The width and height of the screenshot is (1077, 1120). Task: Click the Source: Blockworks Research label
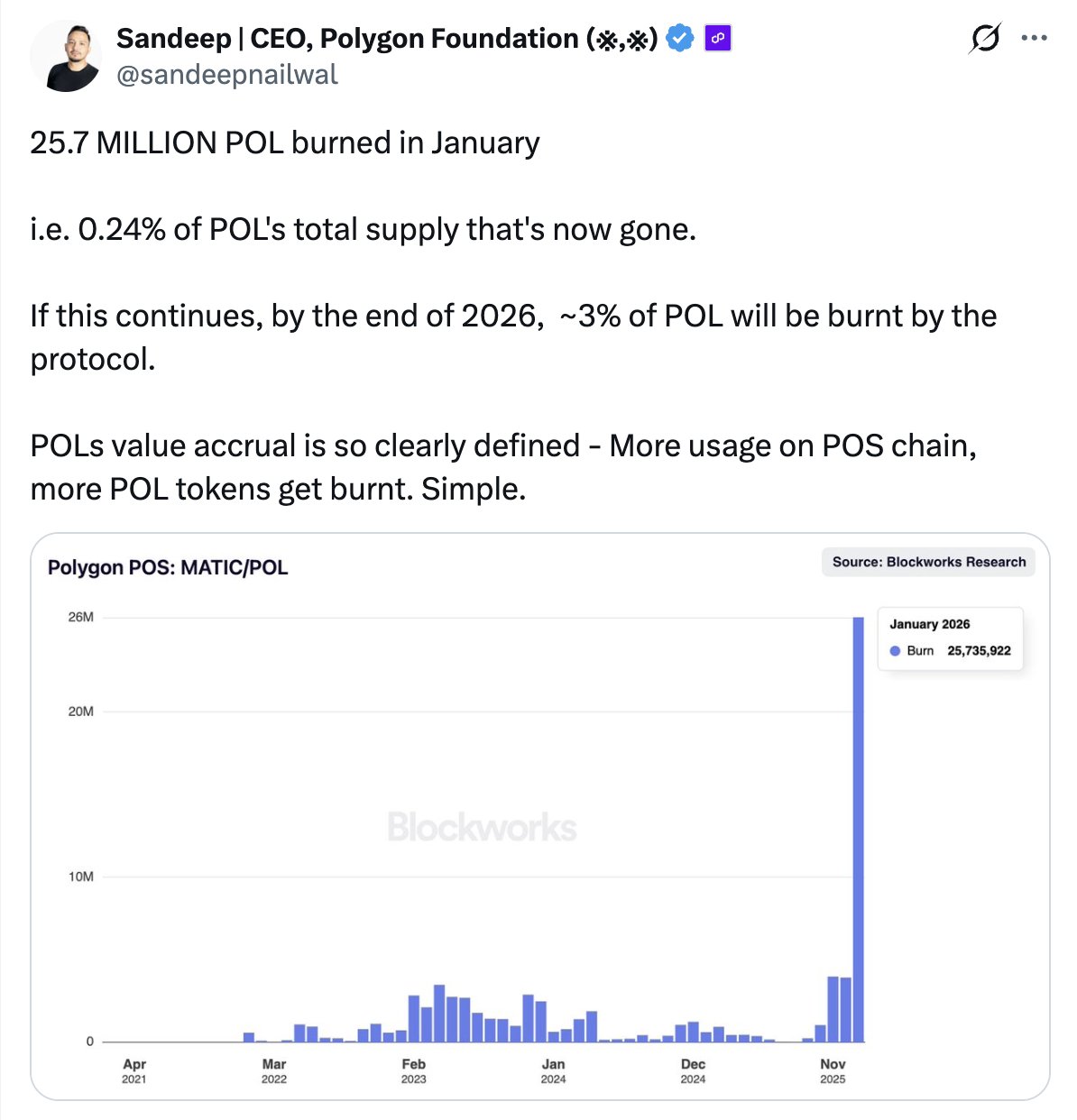[928, 562]
